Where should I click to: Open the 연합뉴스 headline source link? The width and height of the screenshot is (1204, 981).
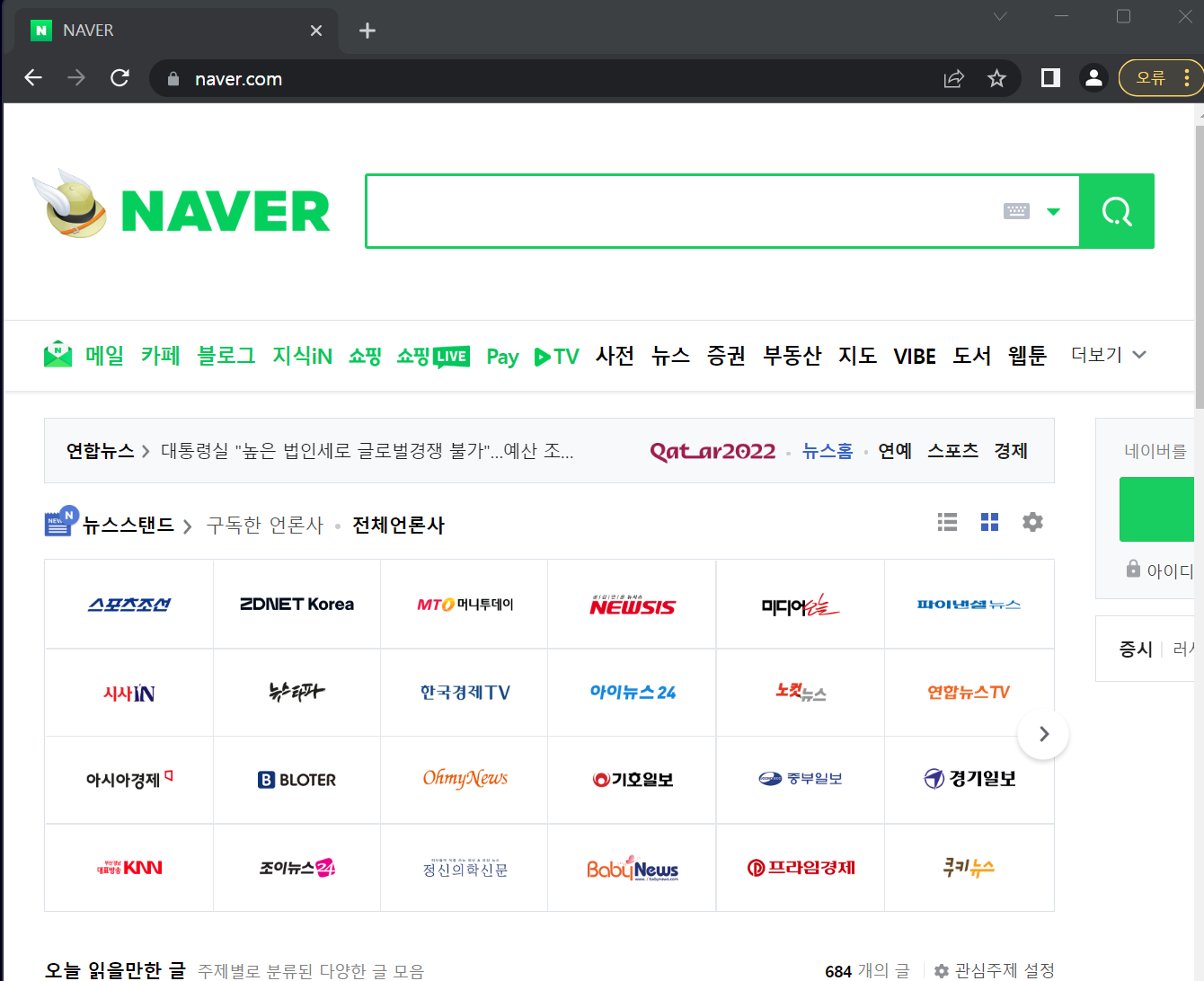pyautogui.click(x=101, y=451)
